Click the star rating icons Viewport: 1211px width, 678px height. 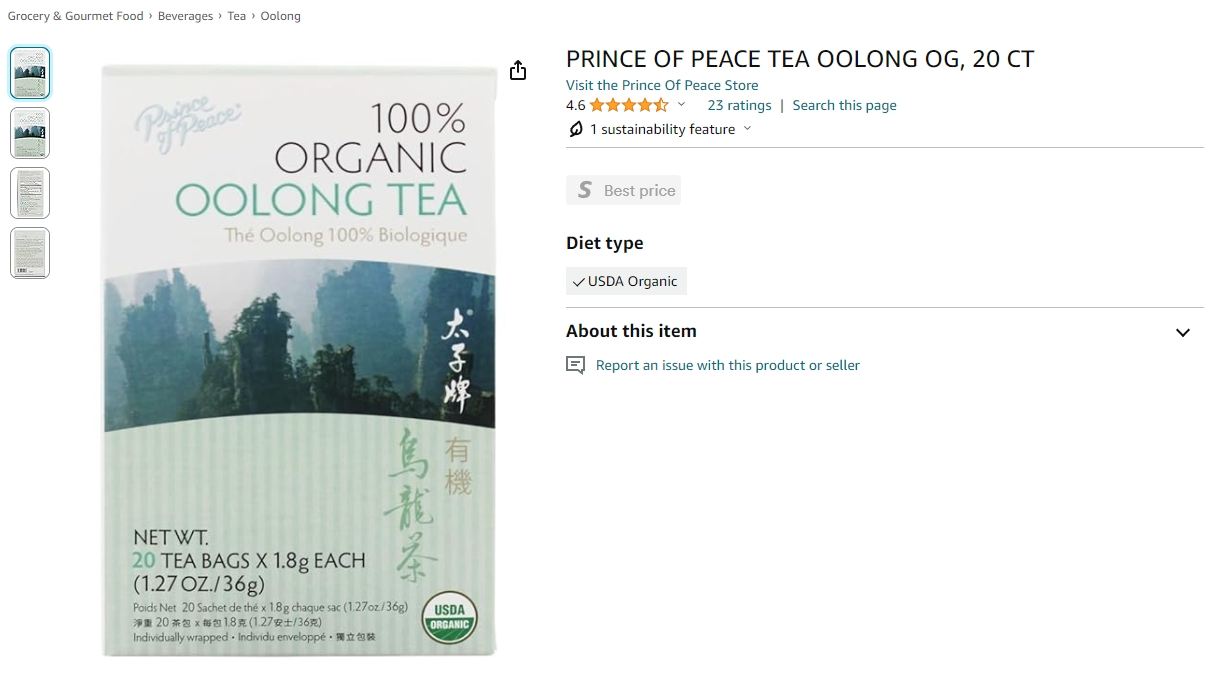click(629, 105)
